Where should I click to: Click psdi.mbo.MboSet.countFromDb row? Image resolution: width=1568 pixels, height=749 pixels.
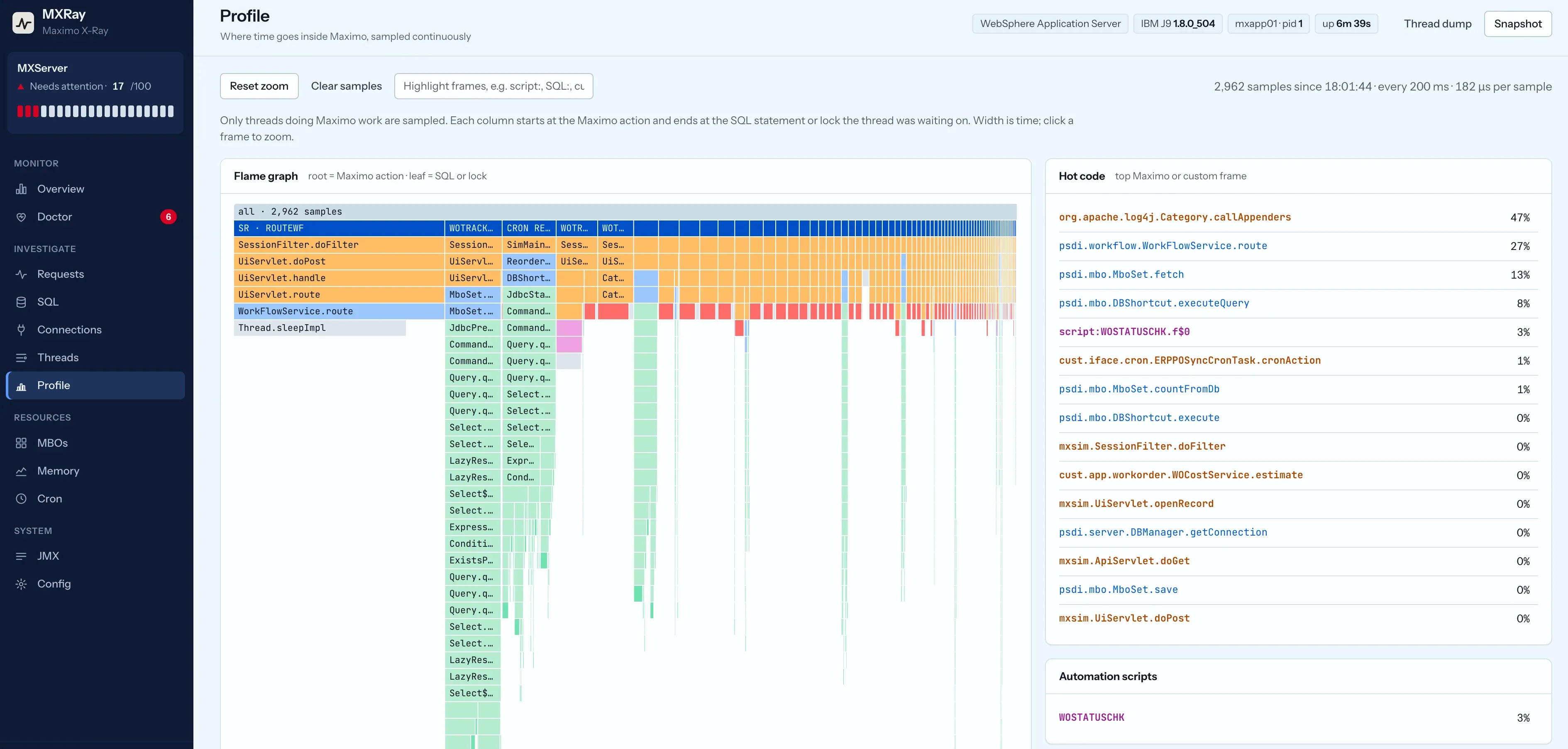1298,389
